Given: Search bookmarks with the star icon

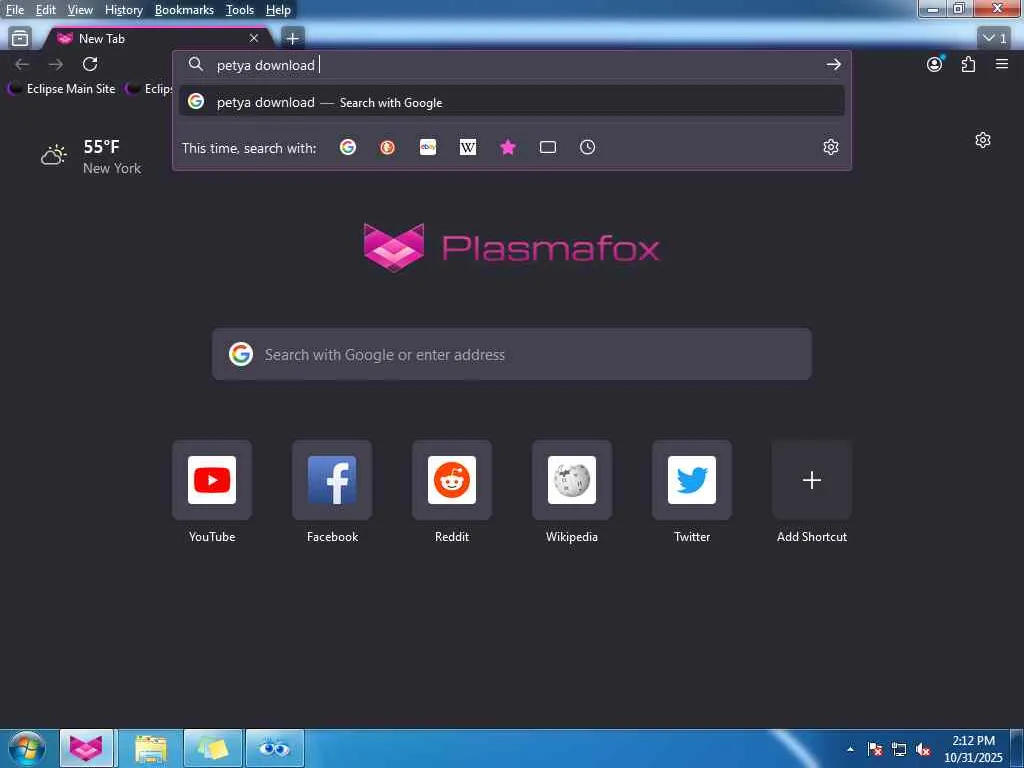Looking at the screenshot, I should point(507,148).
